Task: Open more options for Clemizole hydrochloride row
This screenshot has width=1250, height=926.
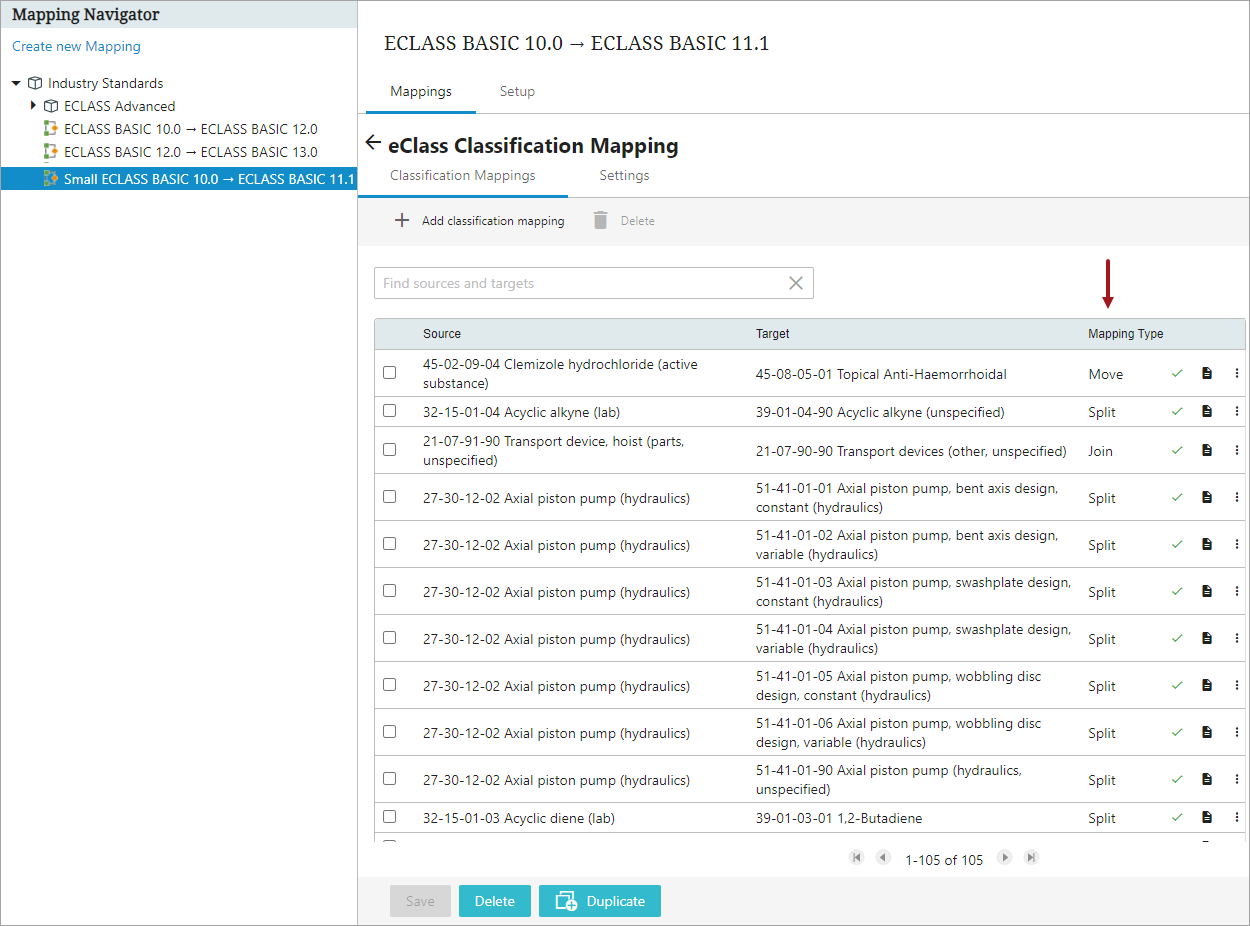Action: (x=1236, y=373)
